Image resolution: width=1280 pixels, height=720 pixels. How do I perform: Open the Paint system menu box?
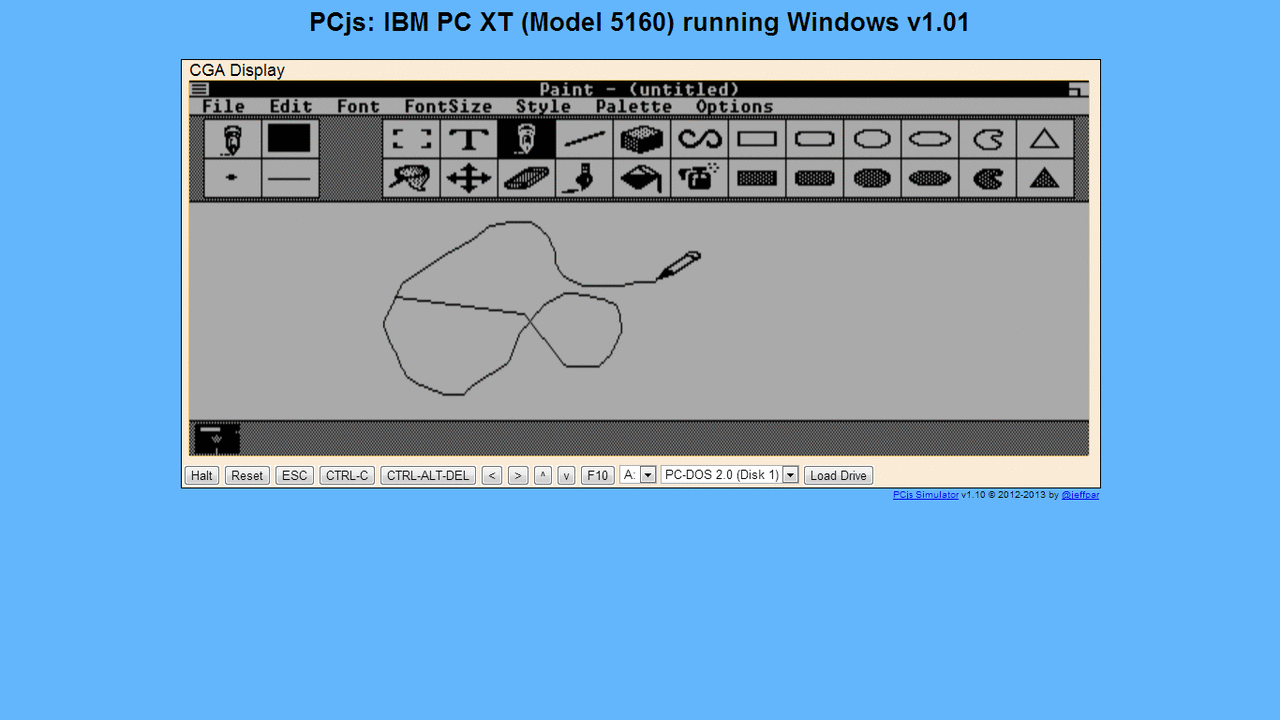[x=200, y=89]
